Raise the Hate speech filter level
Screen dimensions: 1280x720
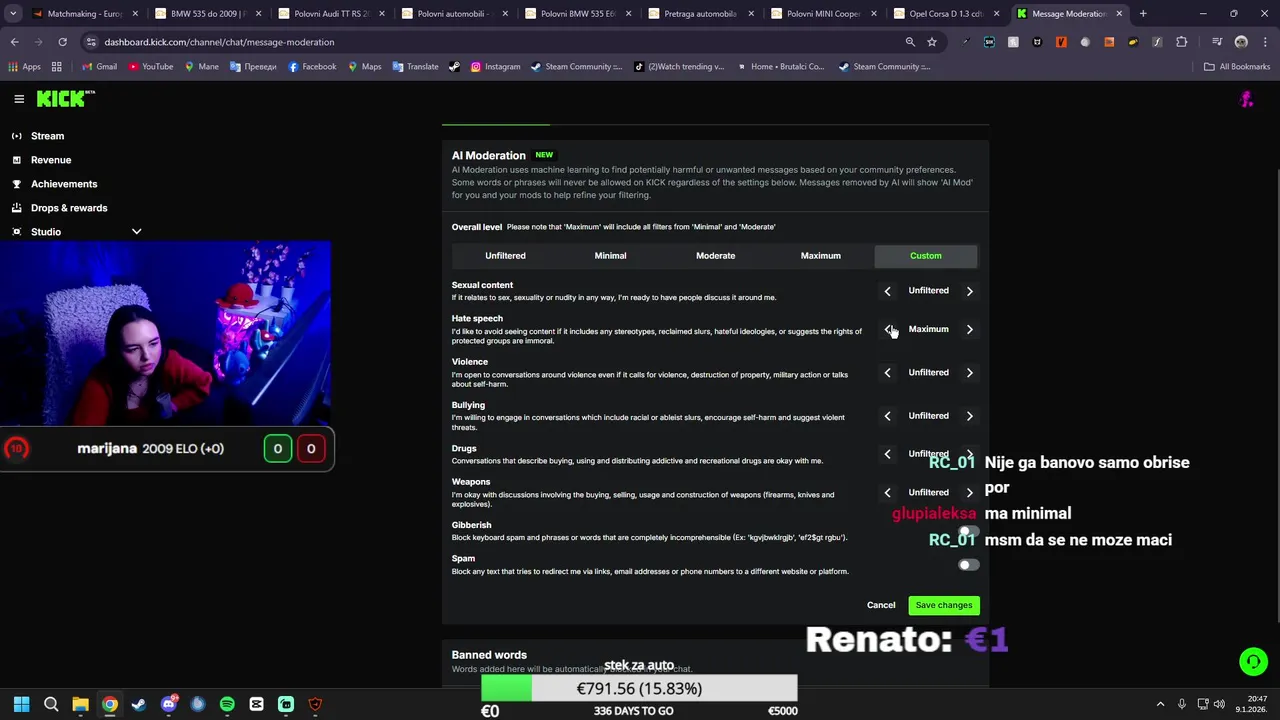point(969,329)
